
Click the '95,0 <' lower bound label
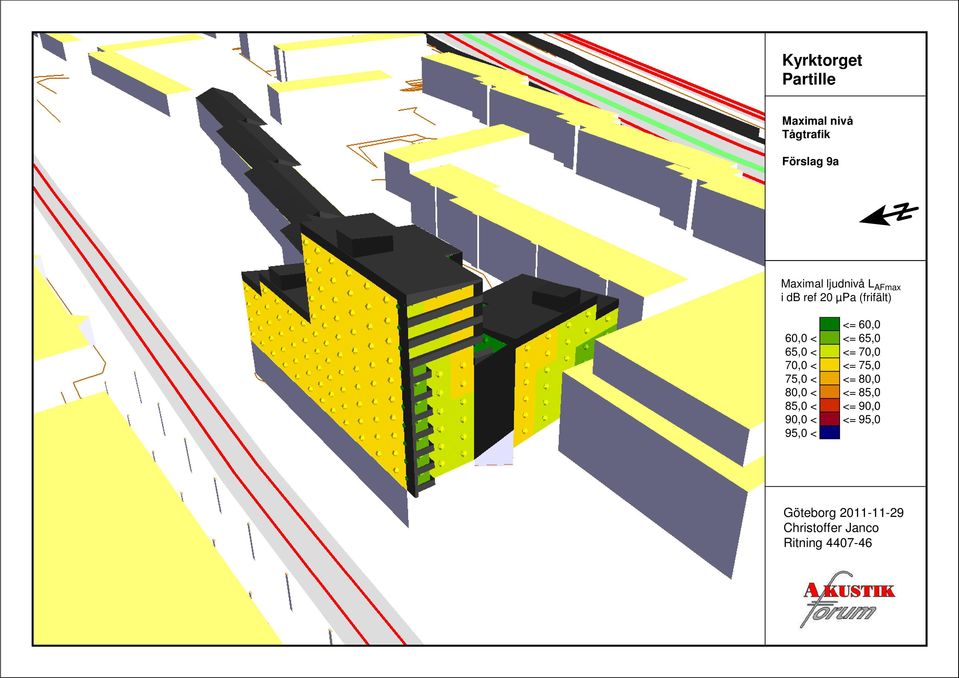(801, 433)
